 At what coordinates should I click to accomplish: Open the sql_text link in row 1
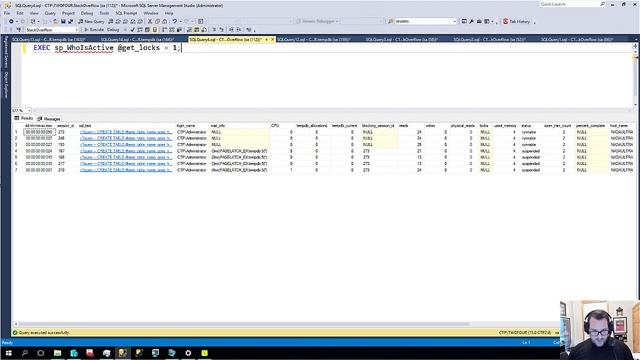point(126,132)
